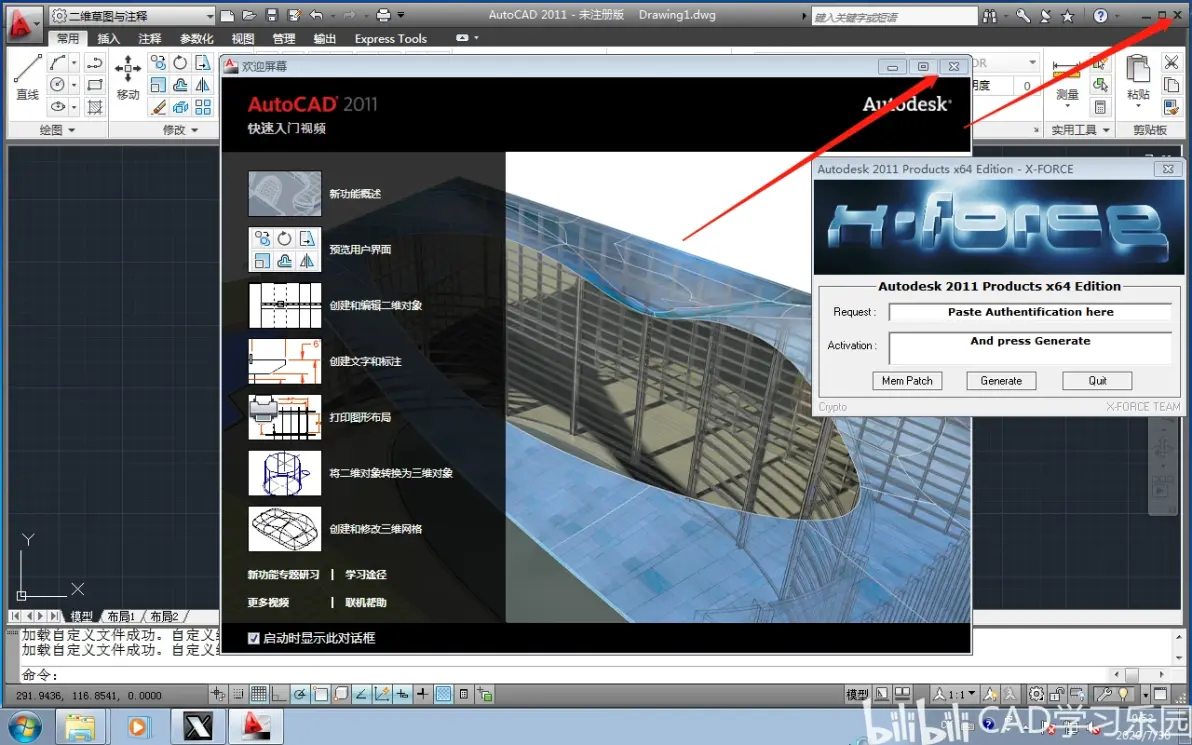This screenshot has height=745, width=1192.
Task: Choose the Circle tool in the Draw panel
Action: tap(58, 84)
